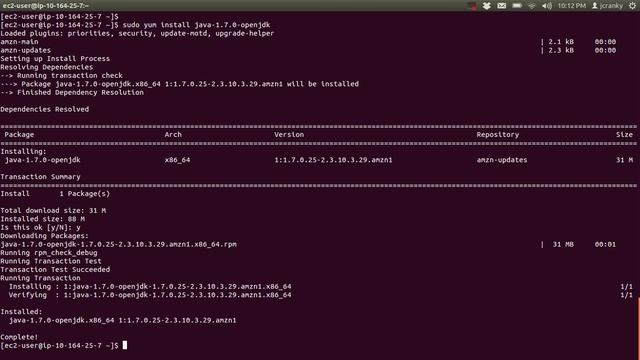Image resolution: width=640 pixels, height=360 pixels.
Task: Click 'Is this ok [y/N]: y' line
Action: (x=40, y=227)
